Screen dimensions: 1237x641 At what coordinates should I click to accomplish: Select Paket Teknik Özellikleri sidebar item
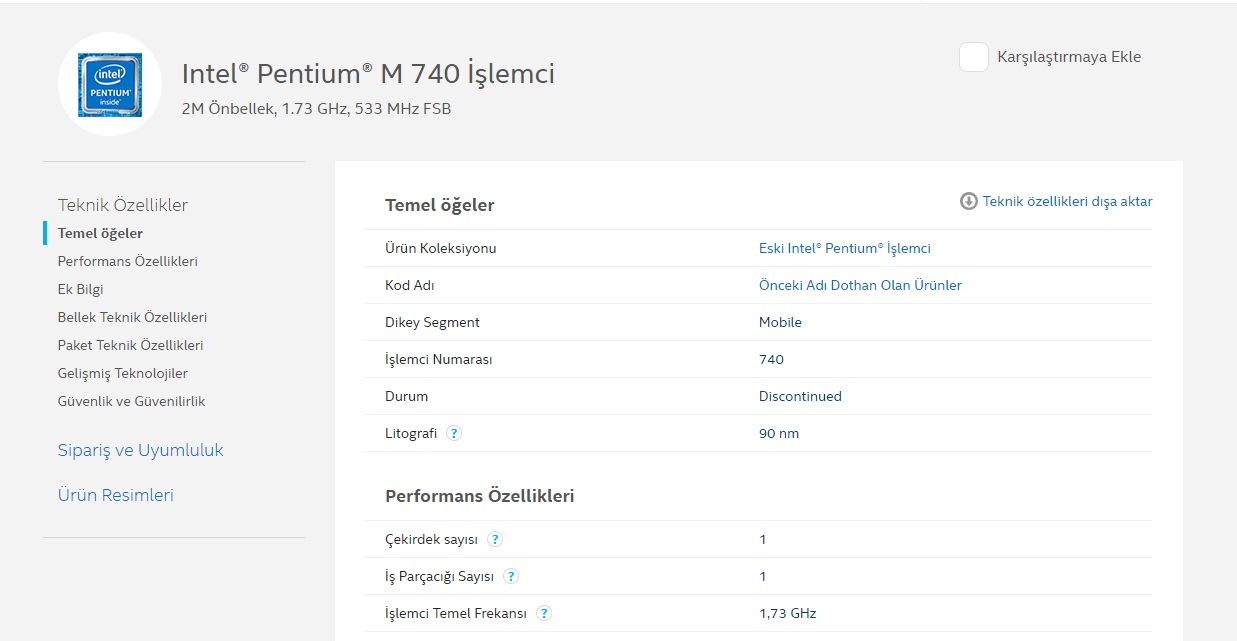(x=130, y=345)
